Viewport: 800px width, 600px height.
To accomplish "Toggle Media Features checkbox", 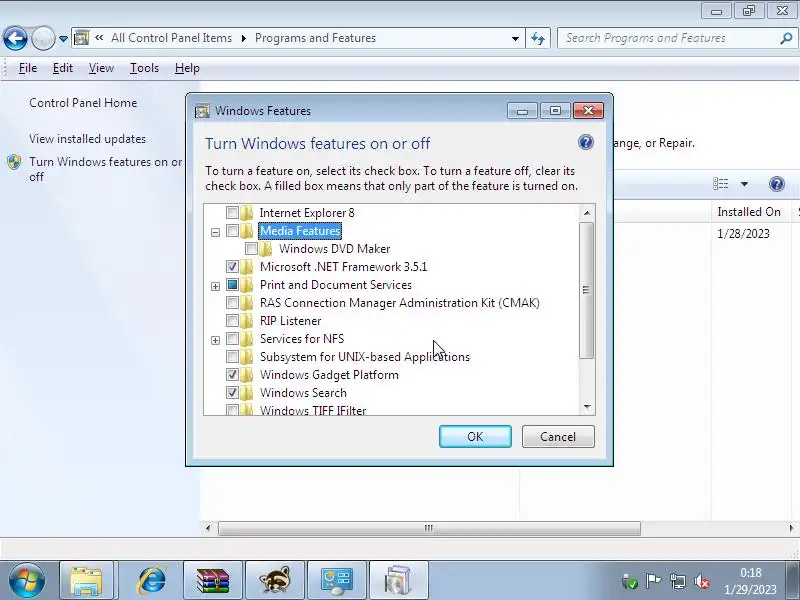I will [232, 231].
